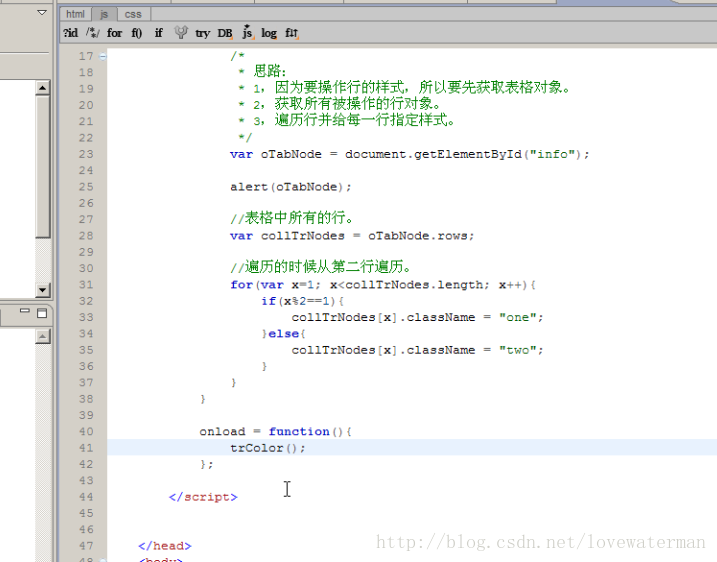The width and height of the screenshot is (717, 562).
Task: Click the 'for(var x=1;' loop header
Action: [276, 284]
